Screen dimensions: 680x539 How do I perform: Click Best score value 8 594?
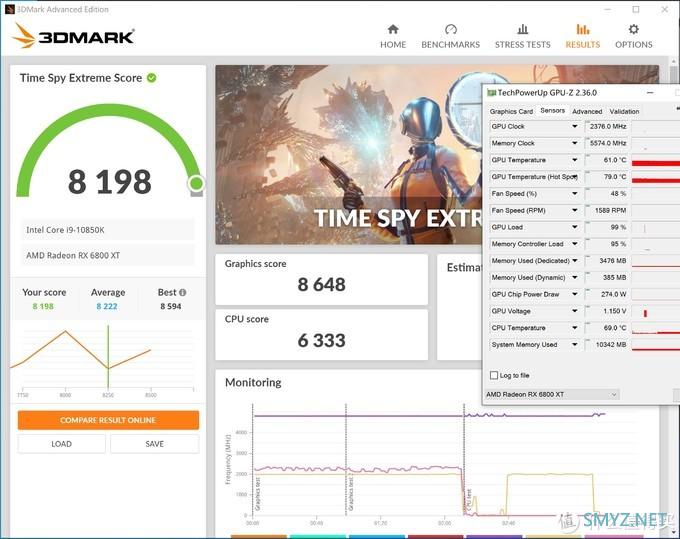point(171,306)
